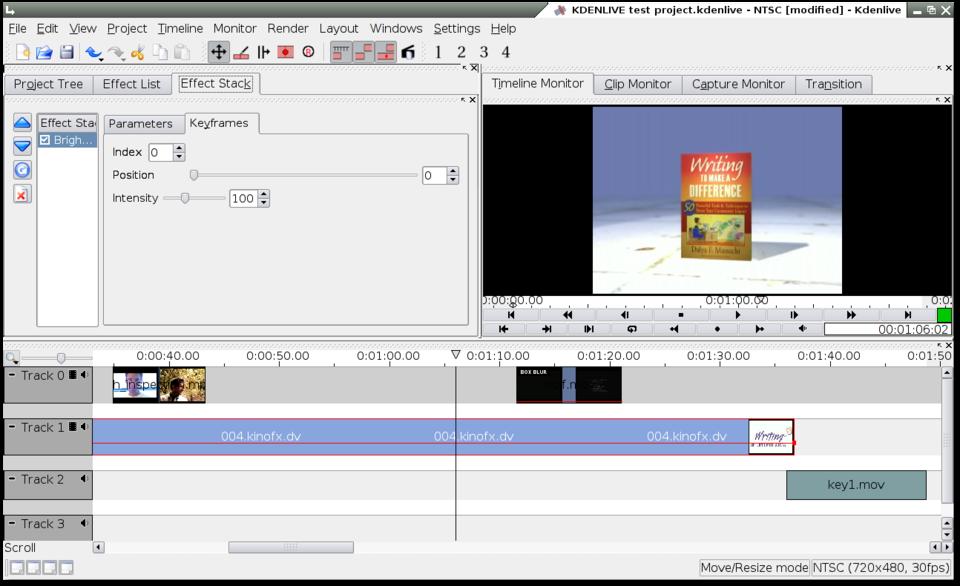Select the Move/Resize tool in toolbar
The width and height of the screenshot is (960, 586).
coord(218,52)
